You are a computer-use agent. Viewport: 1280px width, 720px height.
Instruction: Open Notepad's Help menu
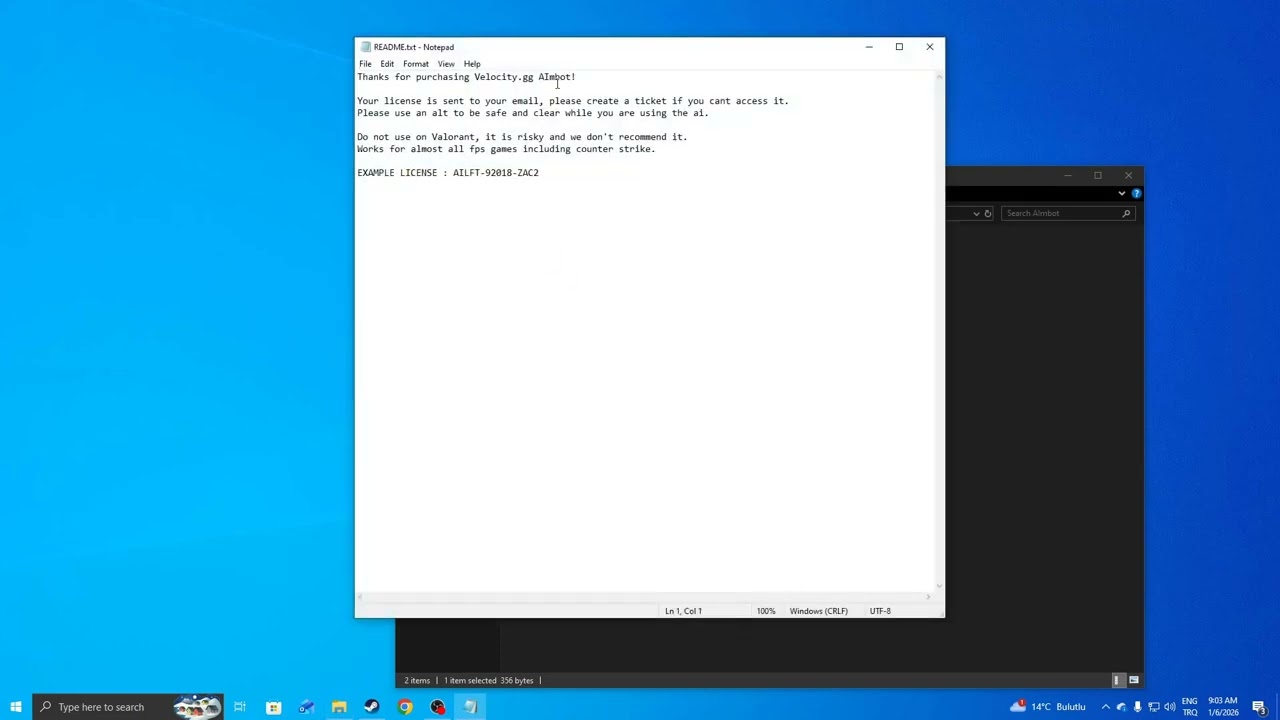point(472,64)
